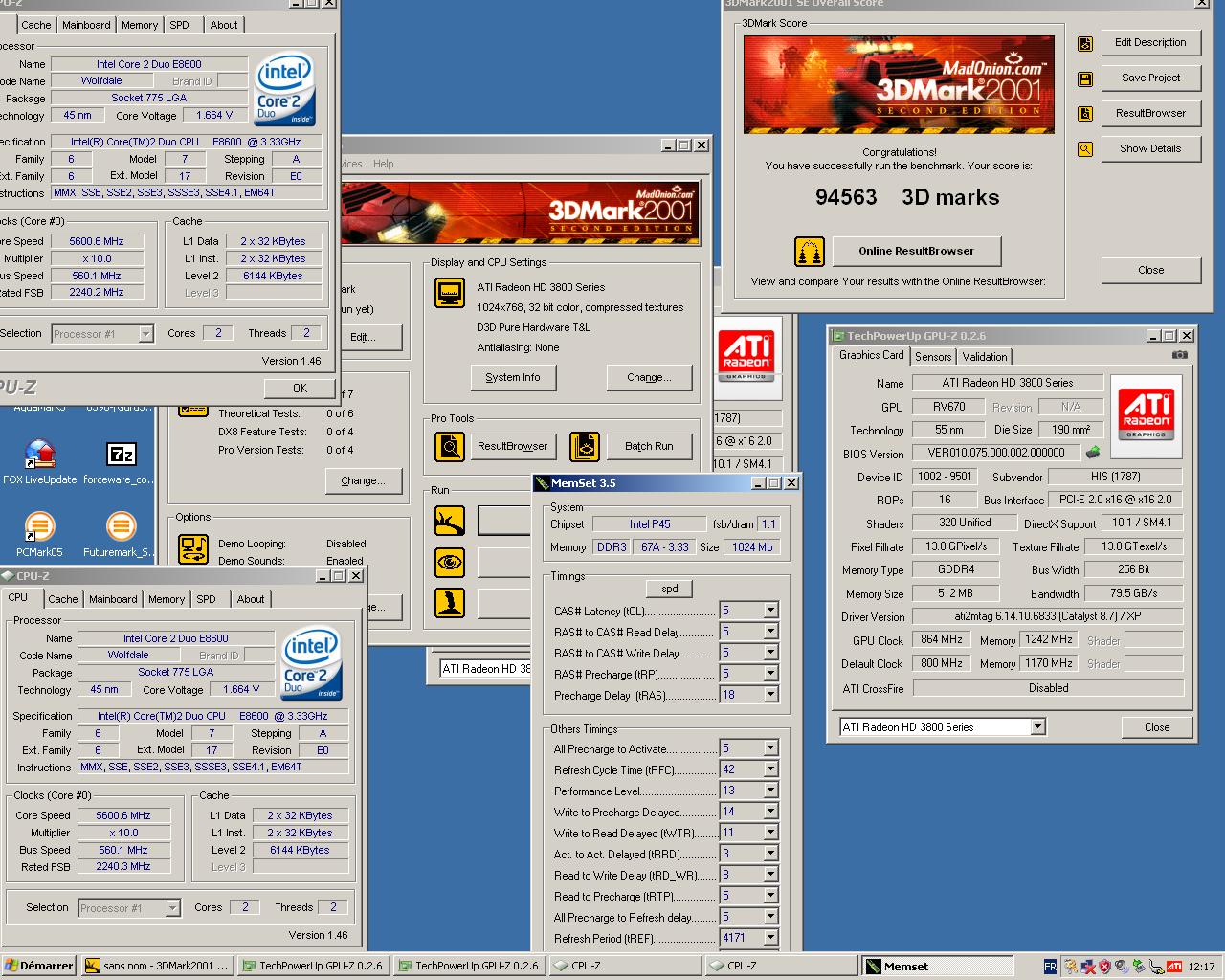This screenshot has width=1225, height=980.
Task: Click spd button in MemSet Timings
Action: point(670,589)
